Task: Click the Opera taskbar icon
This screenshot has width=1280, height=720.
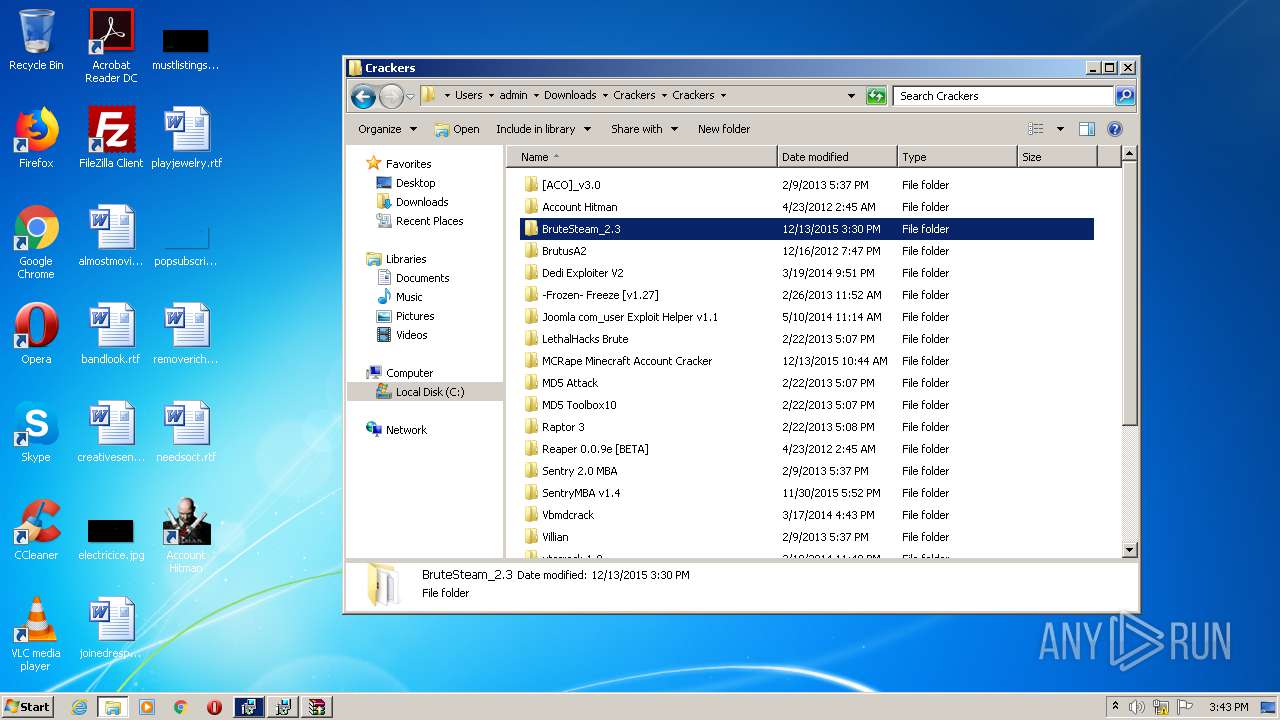Action: click(x=214, y=707)
